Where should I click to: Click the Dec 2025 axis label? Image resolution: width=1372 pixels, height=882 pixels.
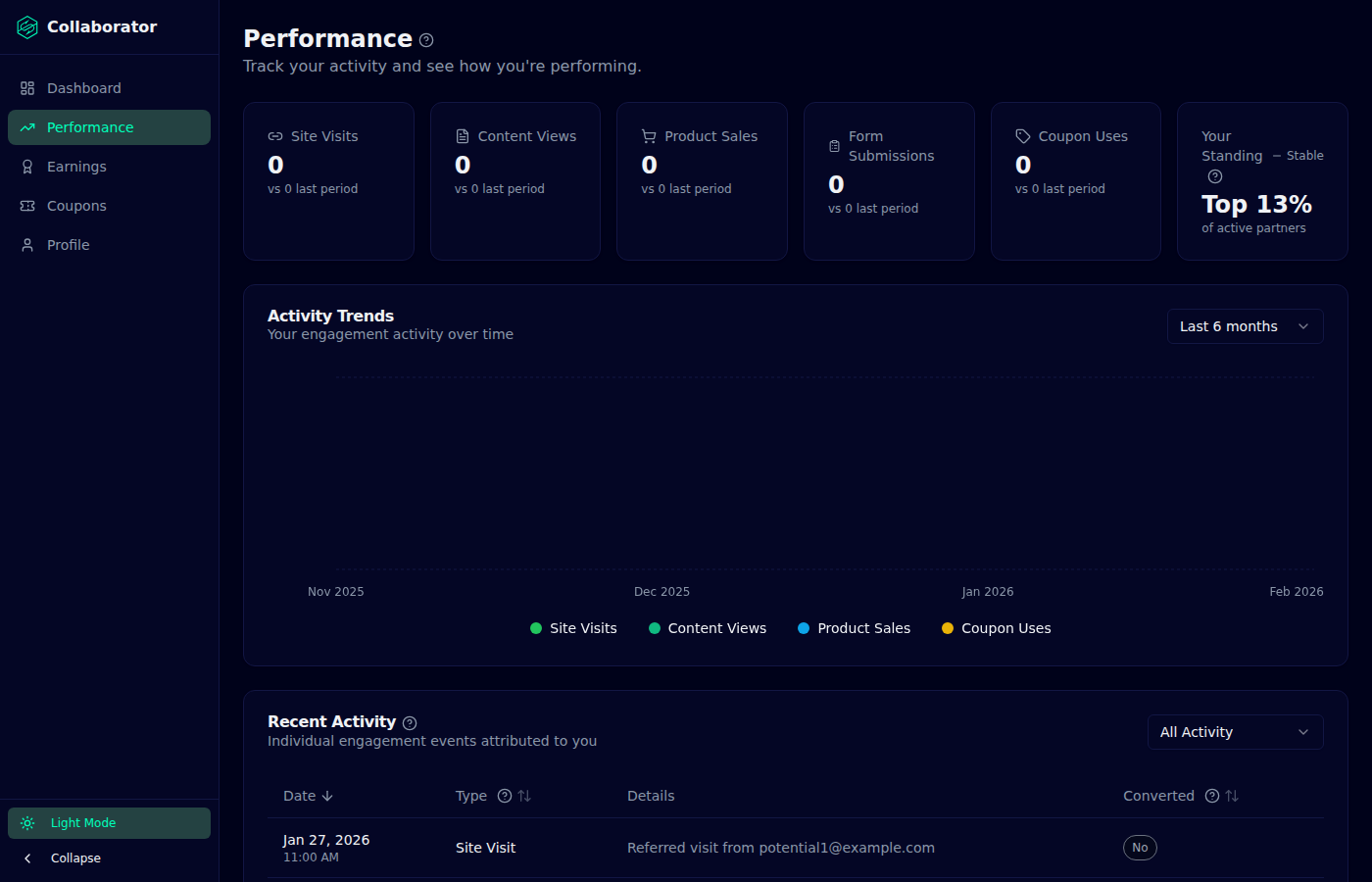[x=662, y=592]
